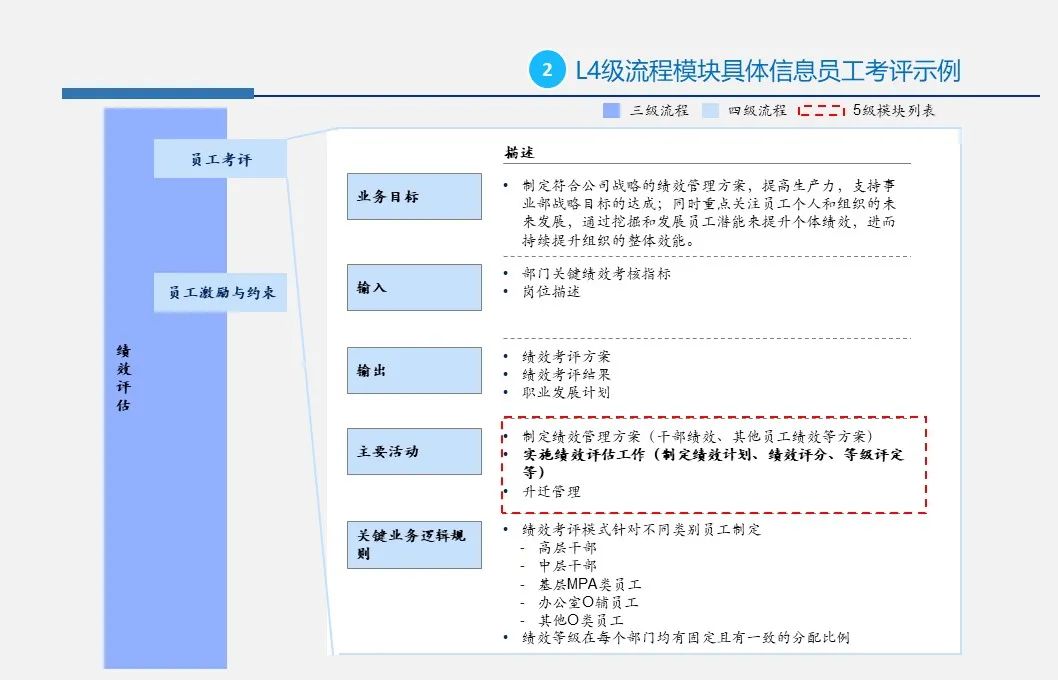
Task: Select the 主要活动 box
Action: [414, 451]
